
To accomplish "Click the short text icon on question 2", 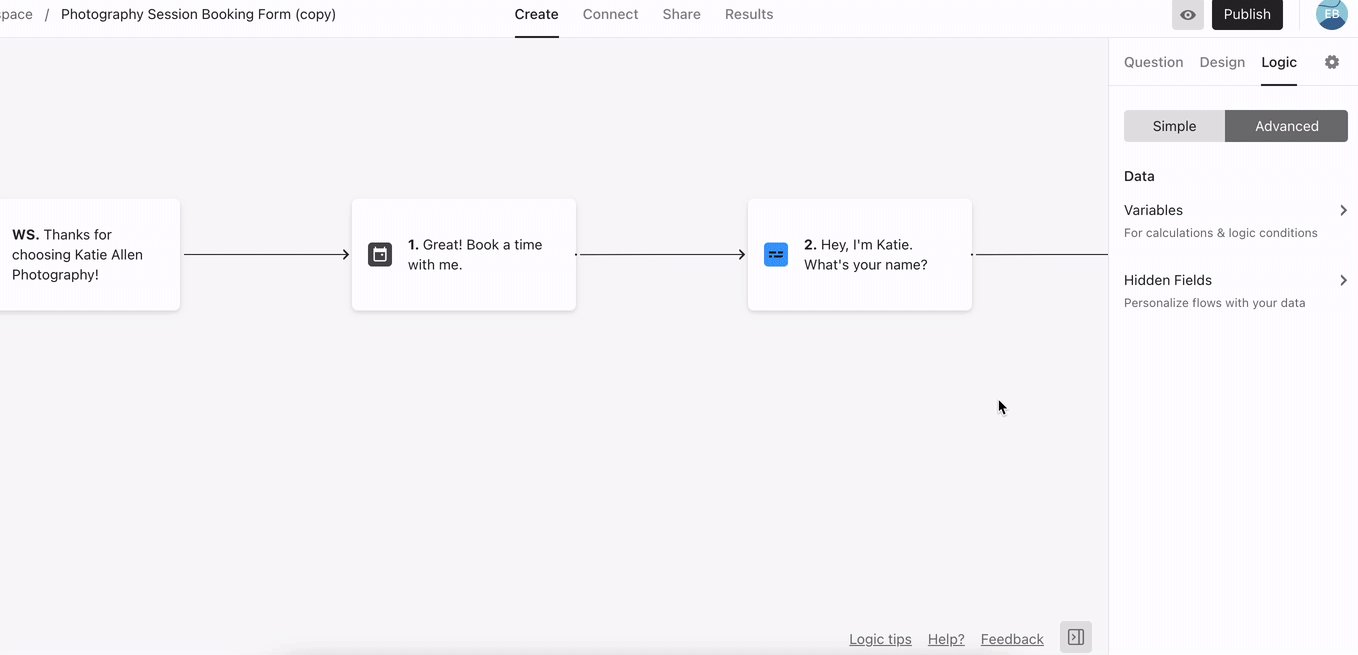I will click(776, 255).
